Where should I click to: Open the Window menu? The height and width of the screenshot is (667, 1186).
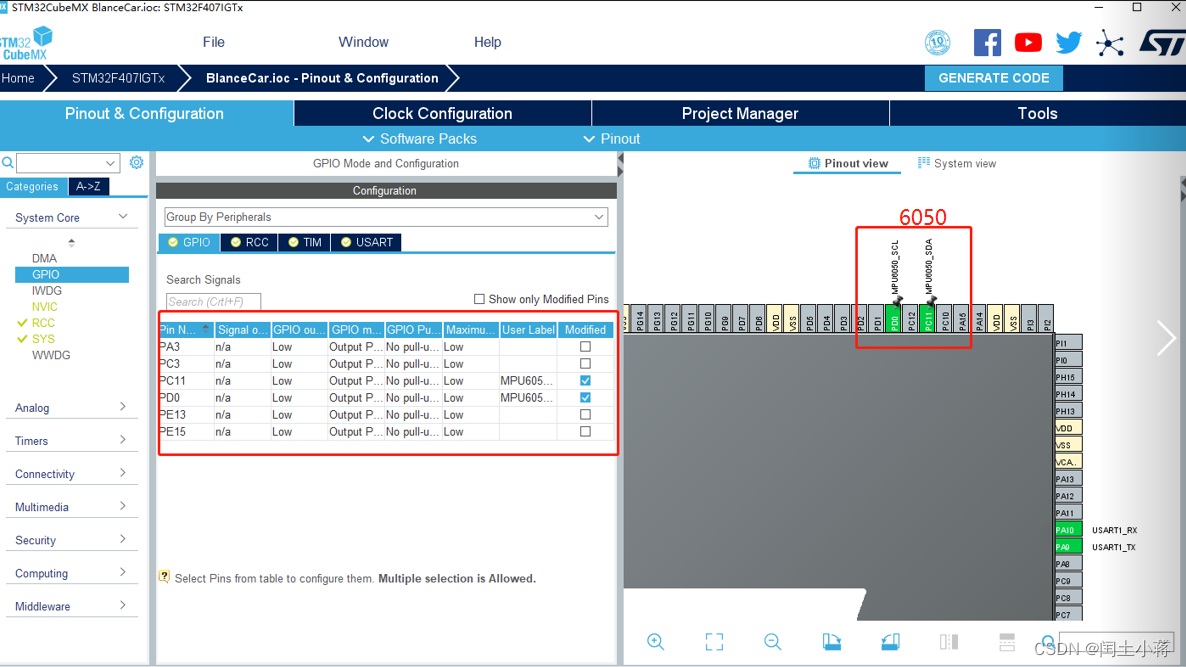click(363, 42)
